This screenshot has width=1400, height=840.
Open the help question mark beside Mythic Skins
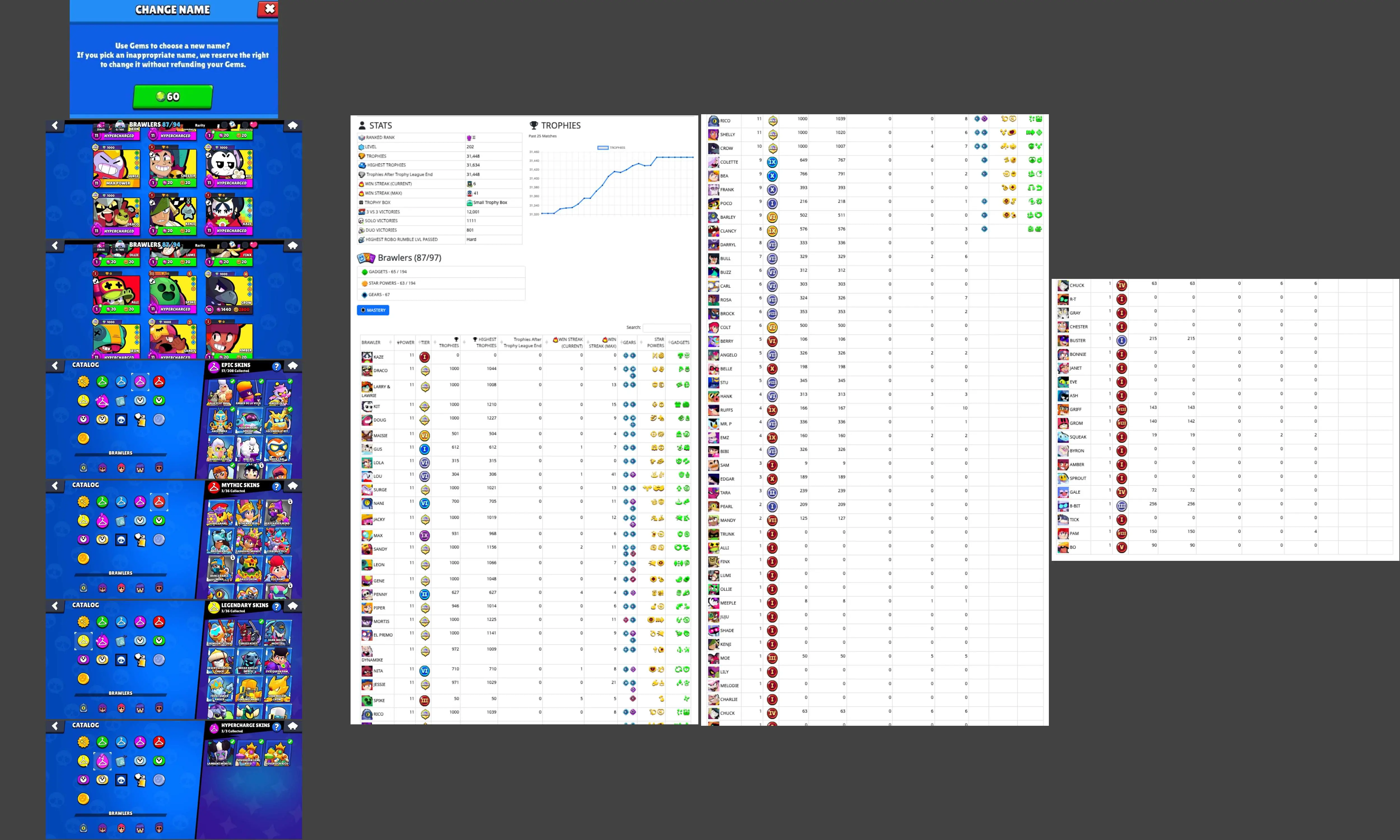click(x=276, y=486)
